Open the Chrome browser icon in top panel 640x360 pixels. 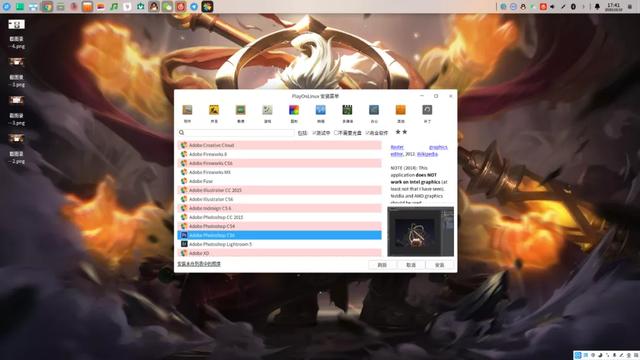point(47,7)
